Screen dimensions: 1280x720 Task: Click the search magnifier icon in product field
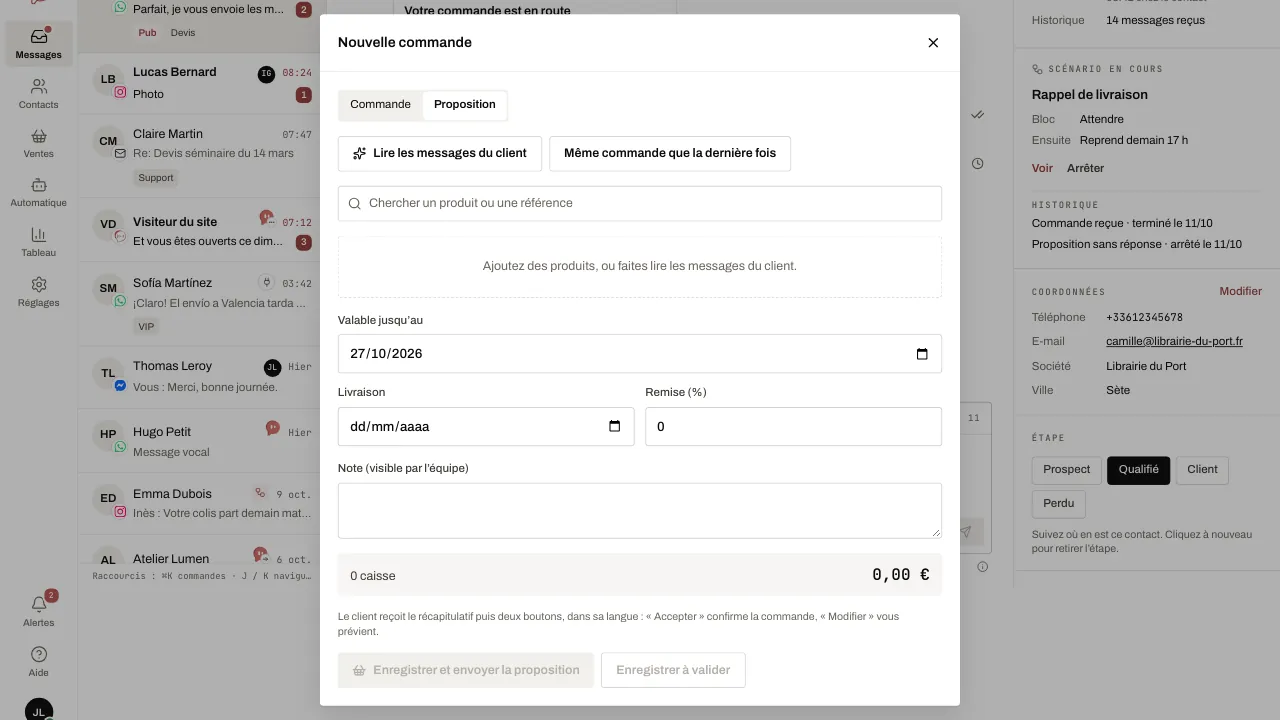[x=354, y=204]
